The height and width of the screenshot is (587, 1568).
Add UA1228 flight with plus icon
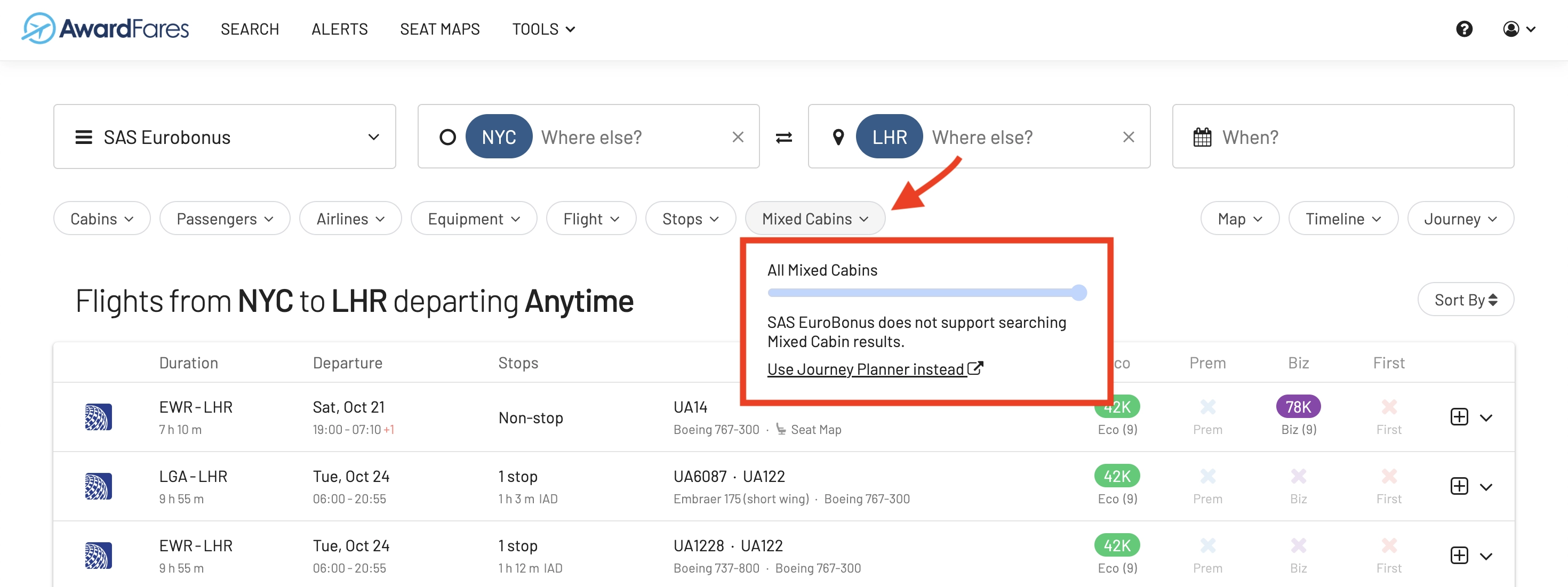click(x=1459, y=556)
